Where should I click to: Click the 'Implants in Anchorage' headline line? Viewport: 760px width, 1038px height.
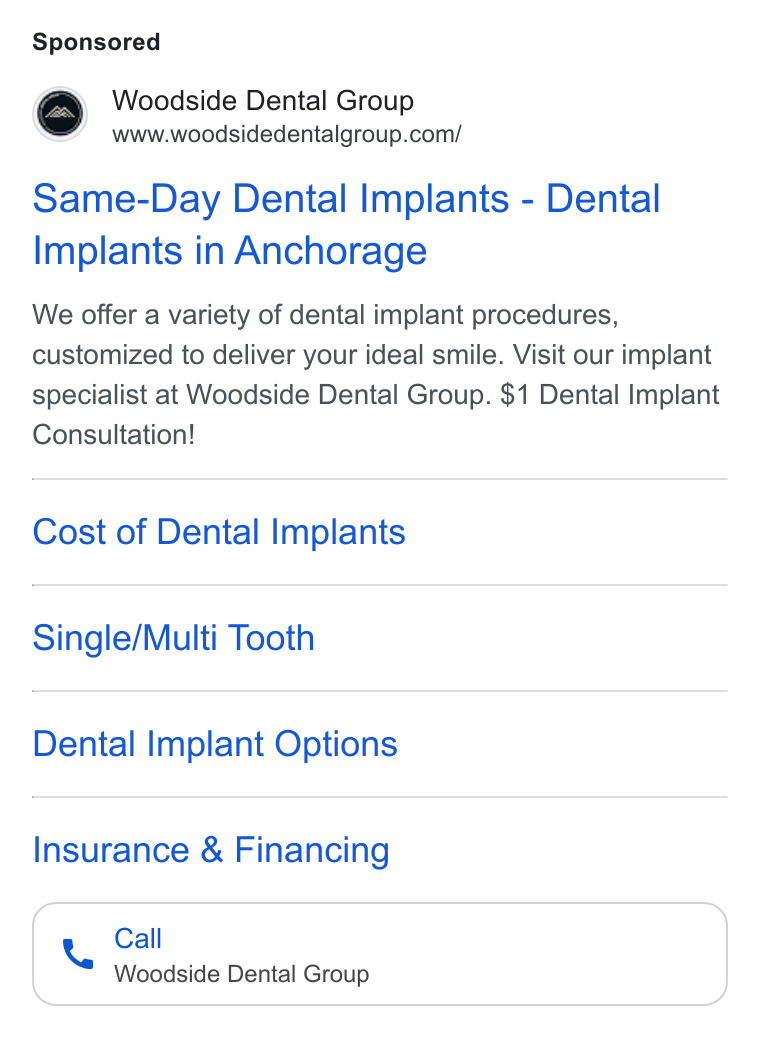coord(230,250)
